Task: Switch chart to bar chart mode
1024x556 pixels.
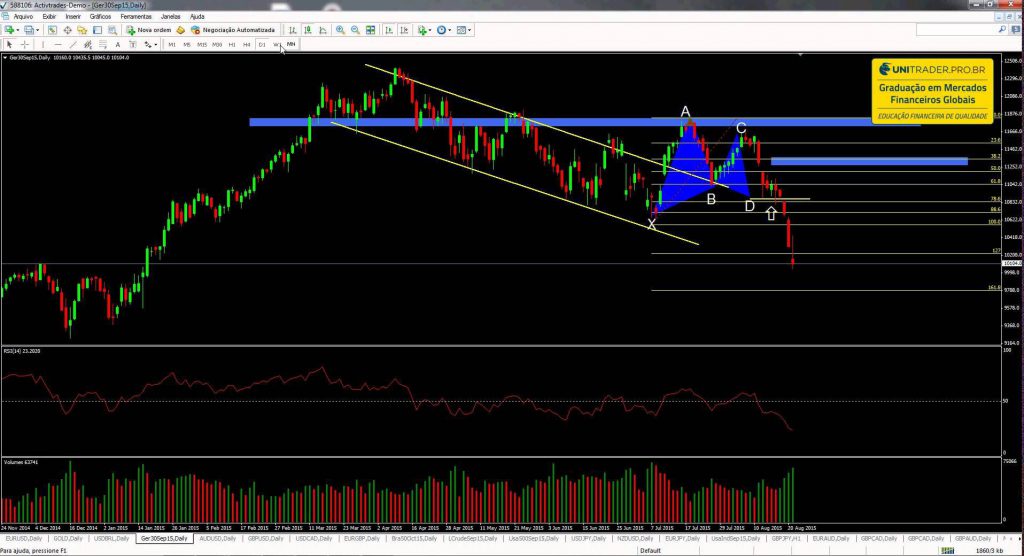Action: (x=293, y=30)
